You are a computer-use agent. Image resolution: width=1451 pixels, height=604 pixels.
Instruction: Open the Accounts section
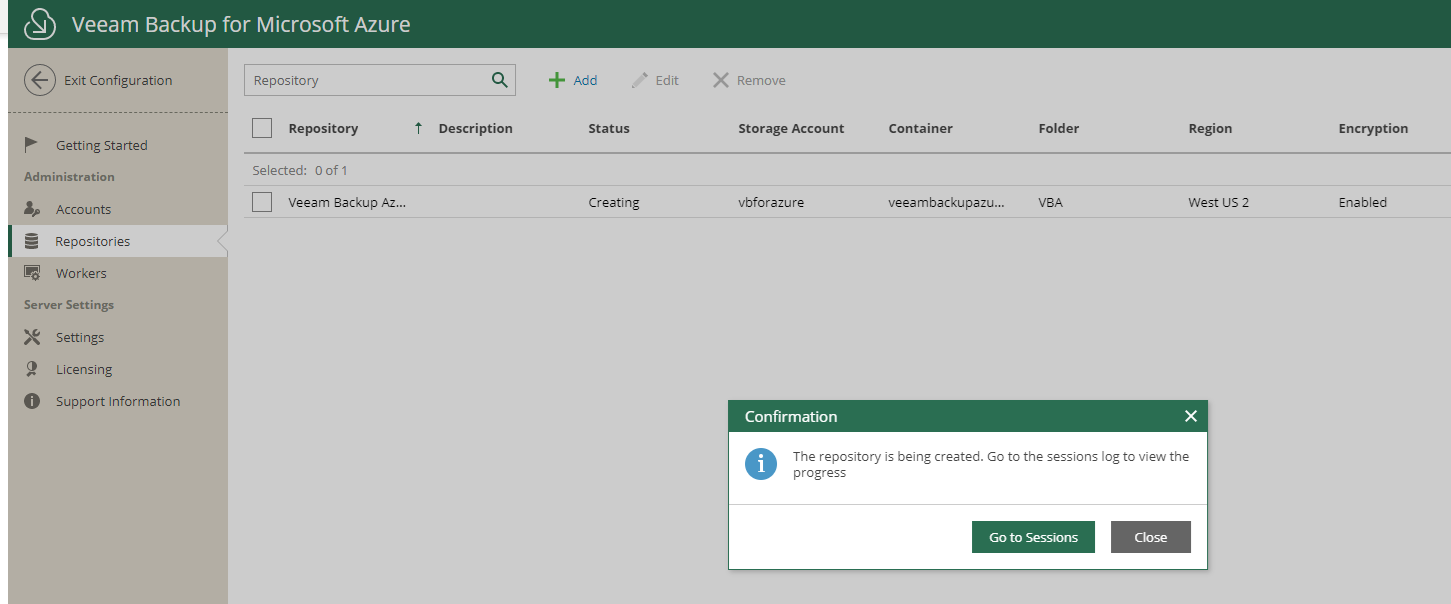84,209
